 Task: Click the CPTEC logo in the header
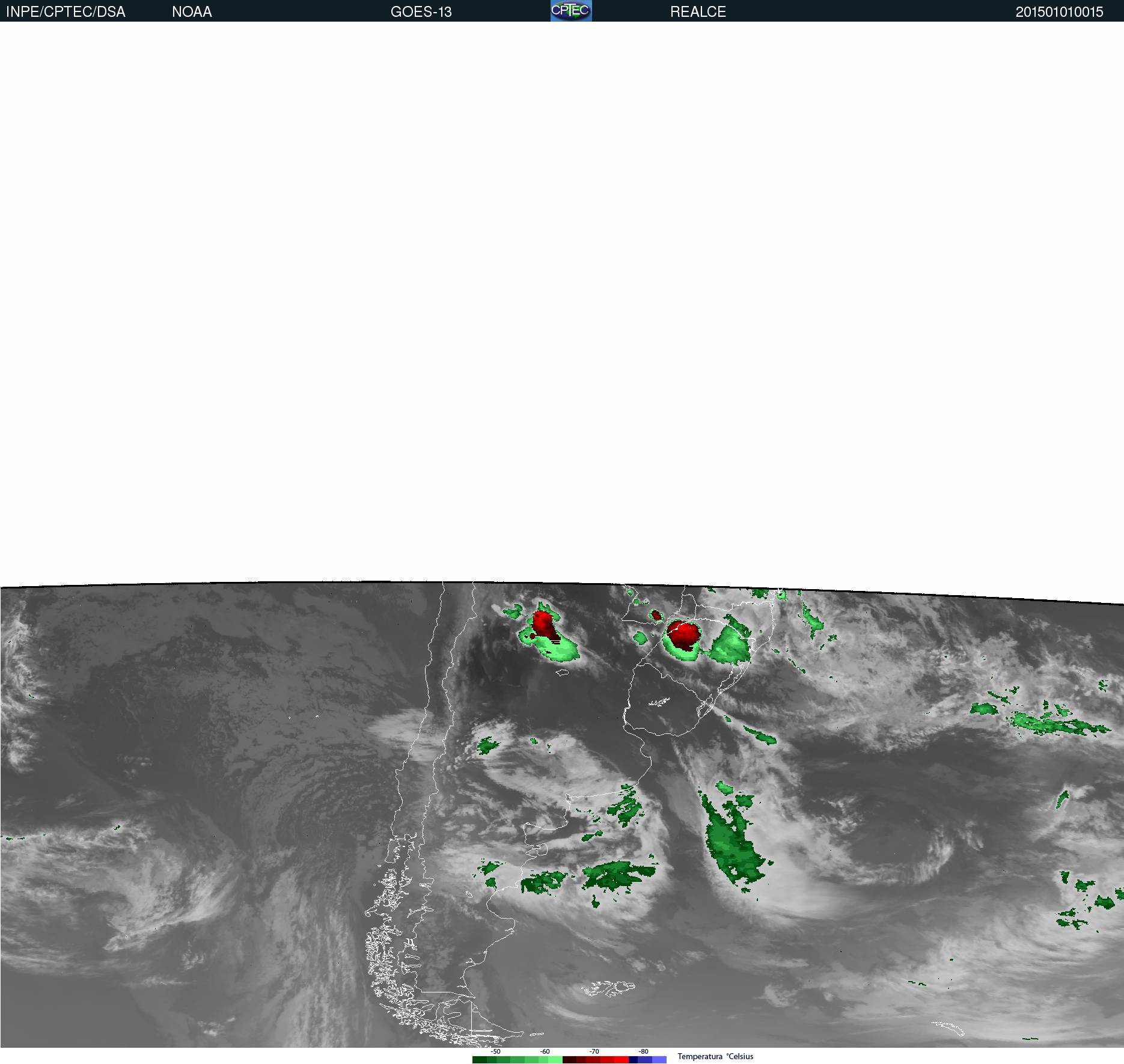click(571, 11)
